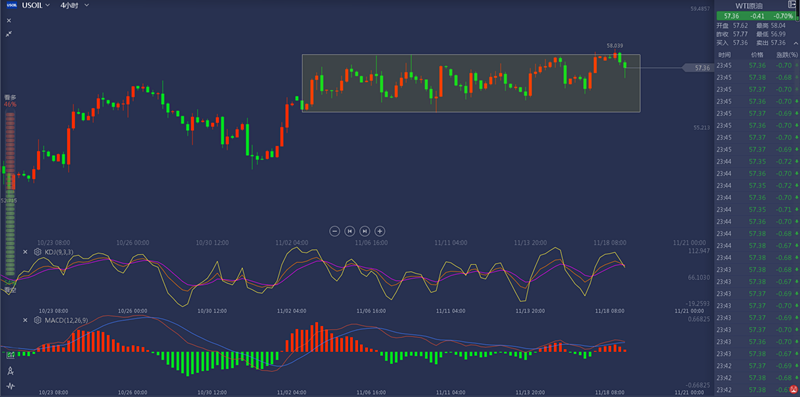The width and height of the screenshot is (800, 397).
Task: Zoom in the chart with the plus button
Action: point(380,231)
